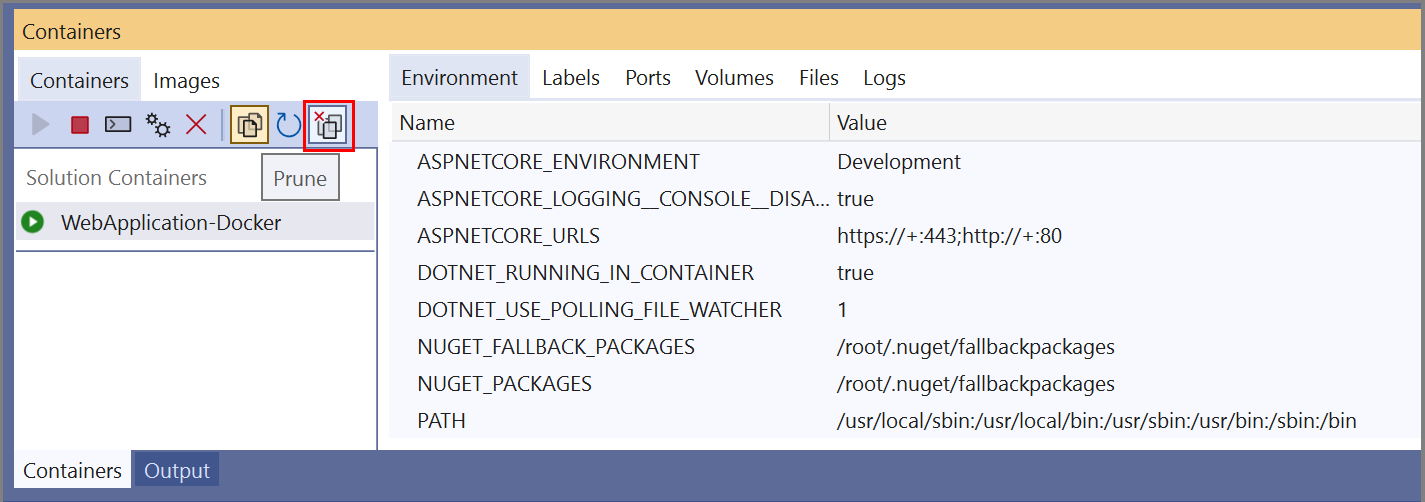Remove container with red X icon
The width and height of the screenshot is (1425, 502).
196,125
